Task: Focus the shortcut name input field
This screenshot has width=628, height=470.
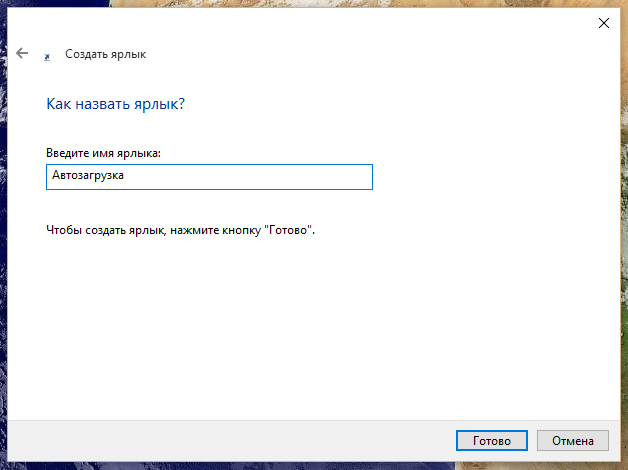Action: [x=209, y=177]
